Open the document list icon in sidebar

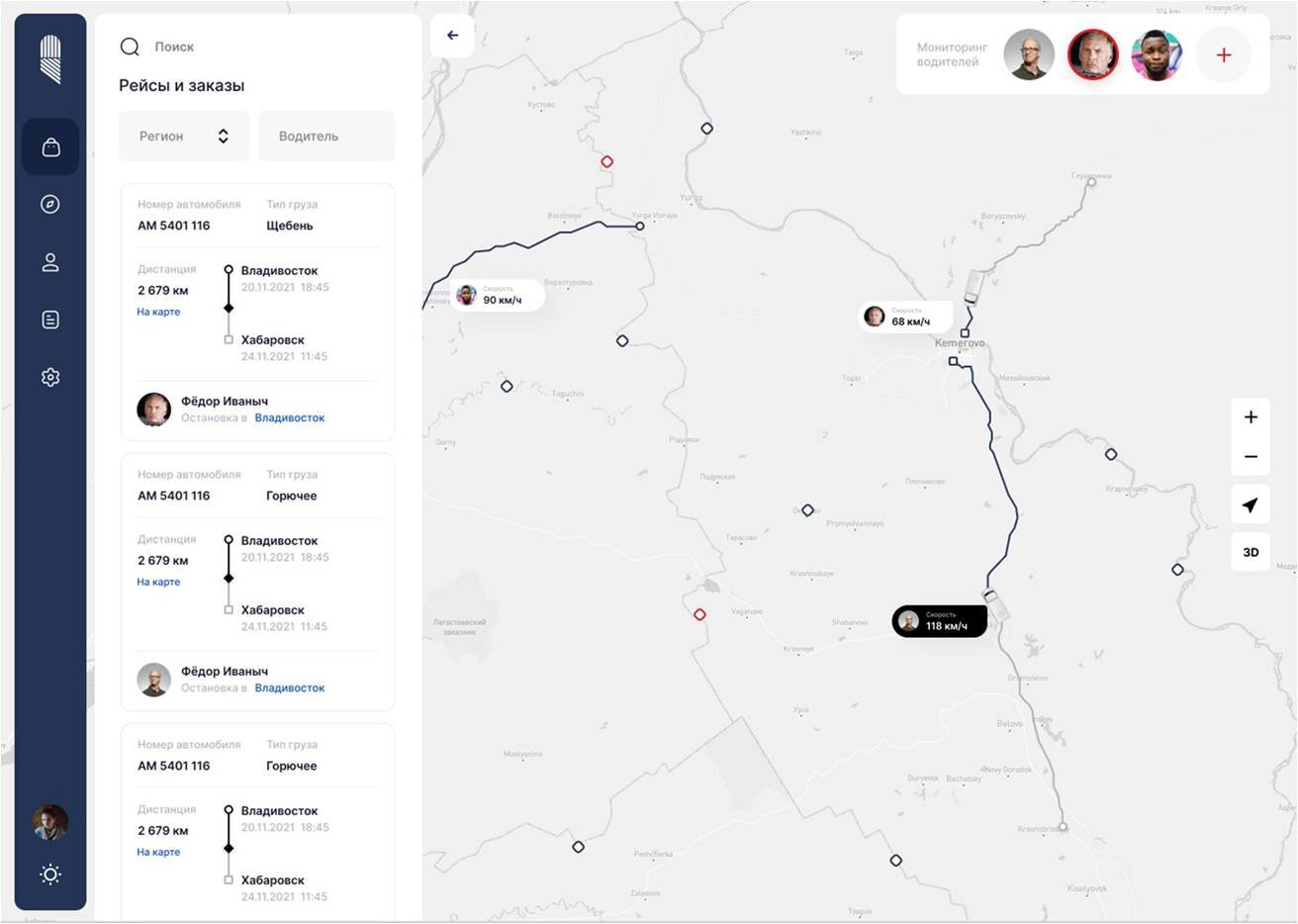[x=50, y=320]
